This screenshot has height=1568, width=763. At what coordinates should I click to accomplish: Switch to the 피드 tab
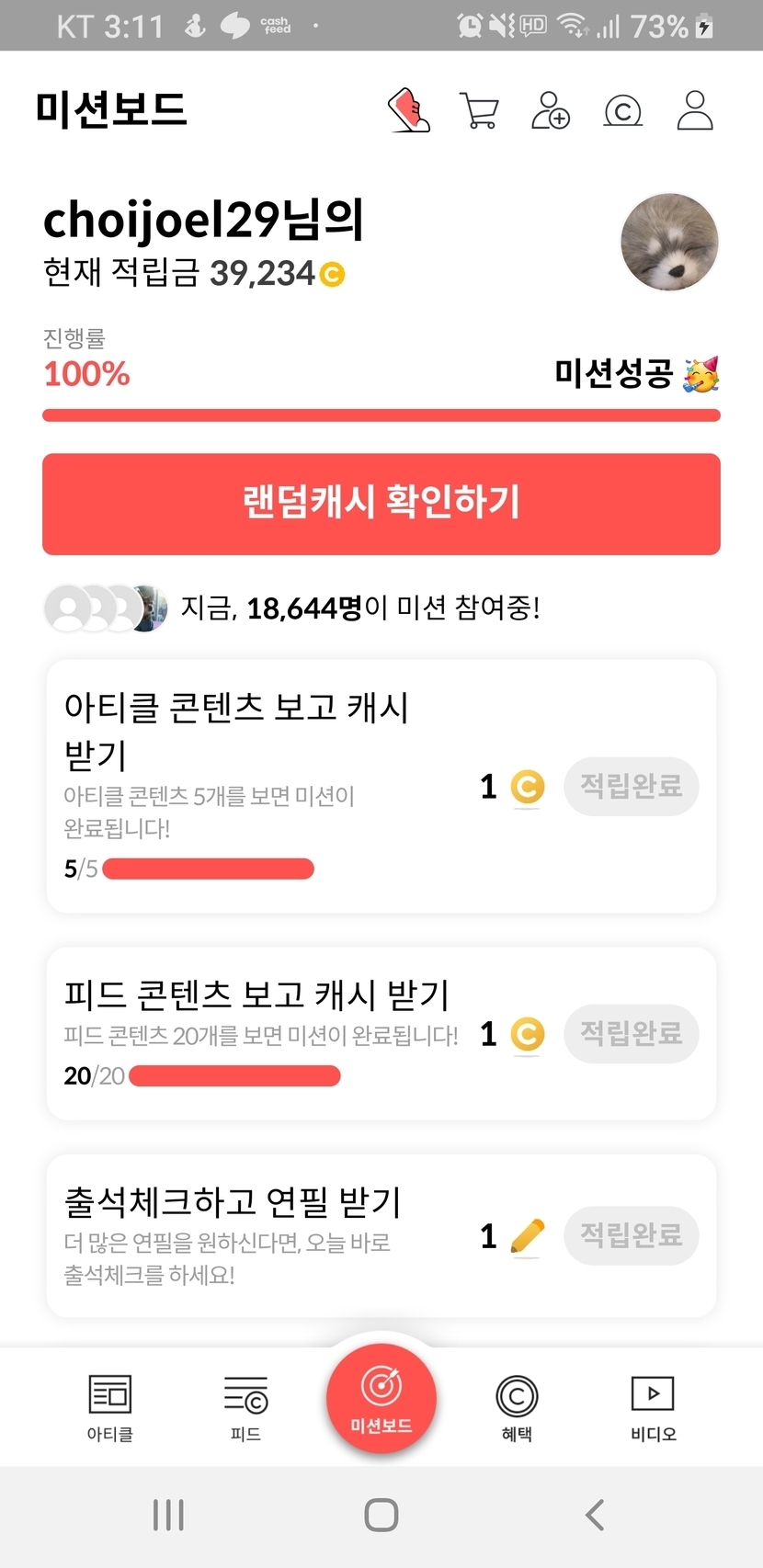tap(245, 1407)
